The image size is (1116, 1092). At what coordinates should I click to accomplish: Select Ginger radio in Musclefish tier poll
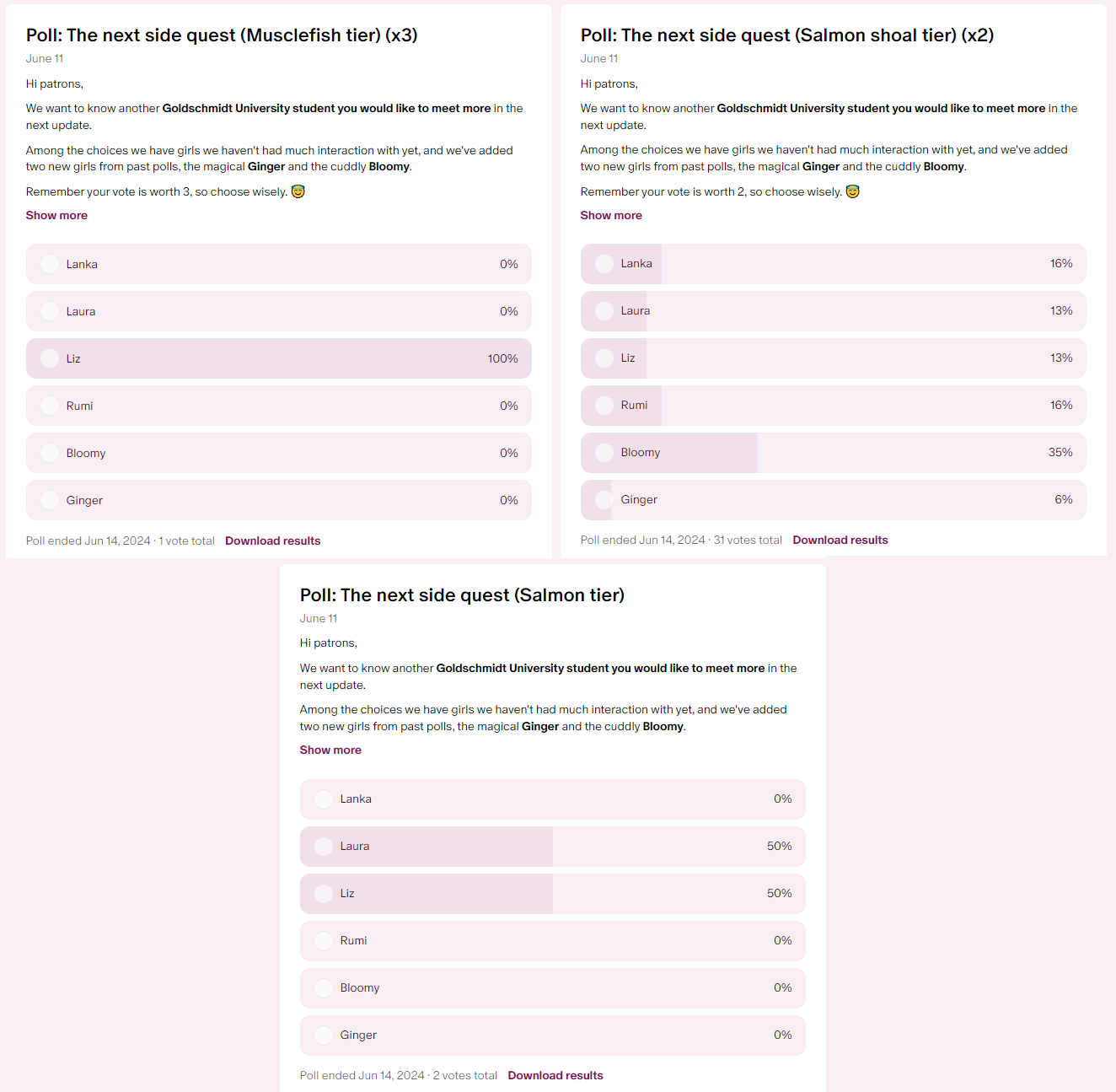pos(50,500)
